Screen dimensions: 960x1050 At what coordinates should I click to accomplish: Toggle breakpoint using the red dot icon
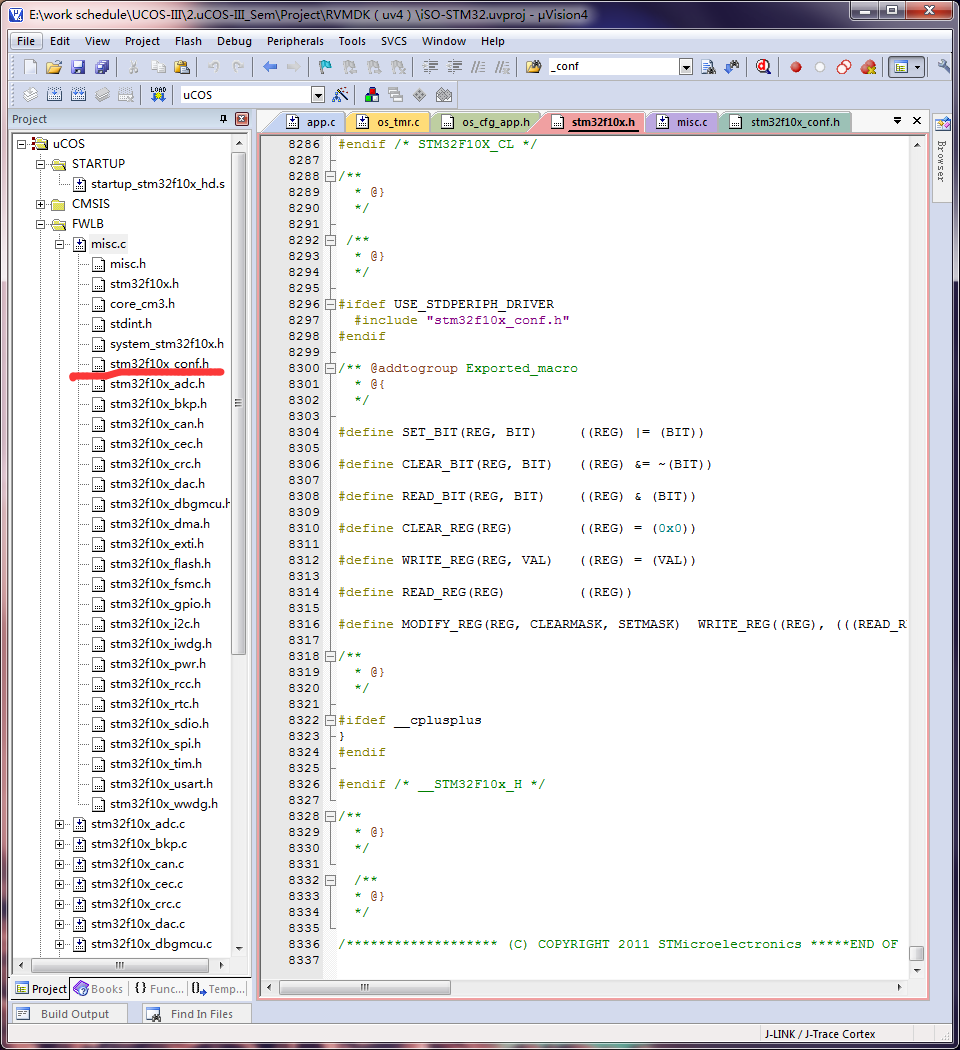[x=796, y=67]
